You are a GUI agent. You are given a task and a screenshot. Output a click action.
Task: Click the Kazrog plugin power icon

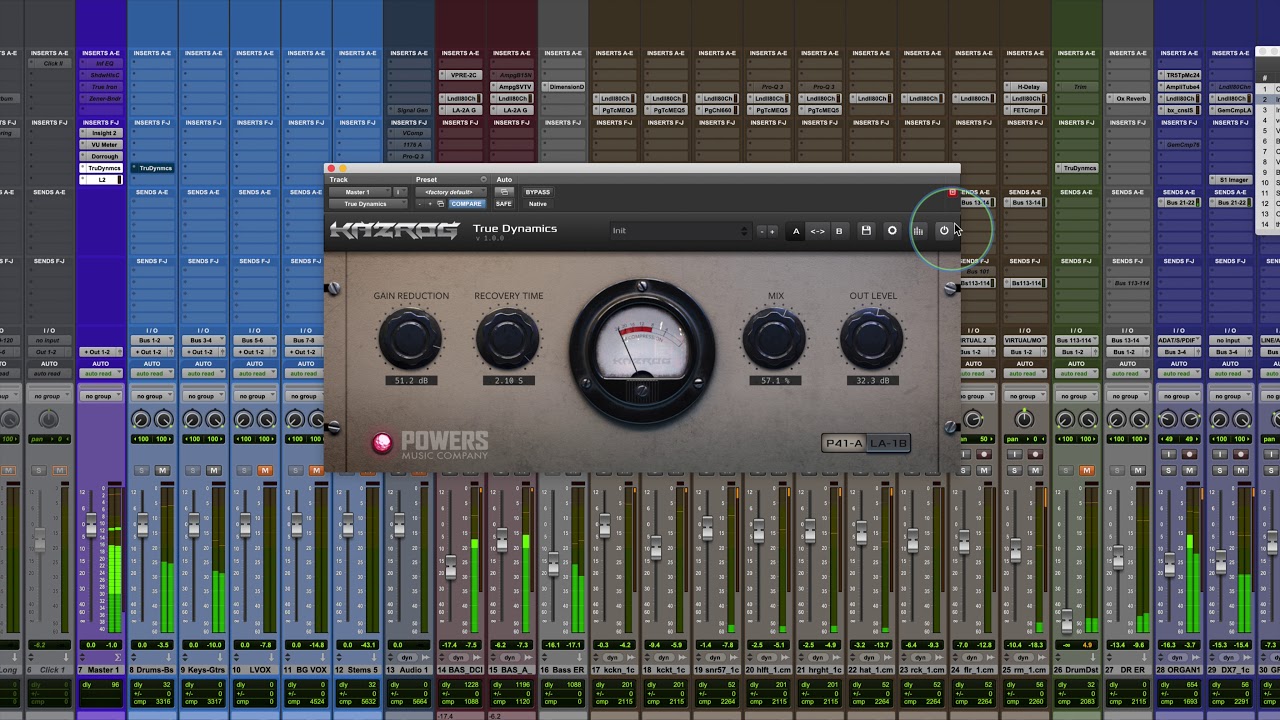tap(943, 231)
